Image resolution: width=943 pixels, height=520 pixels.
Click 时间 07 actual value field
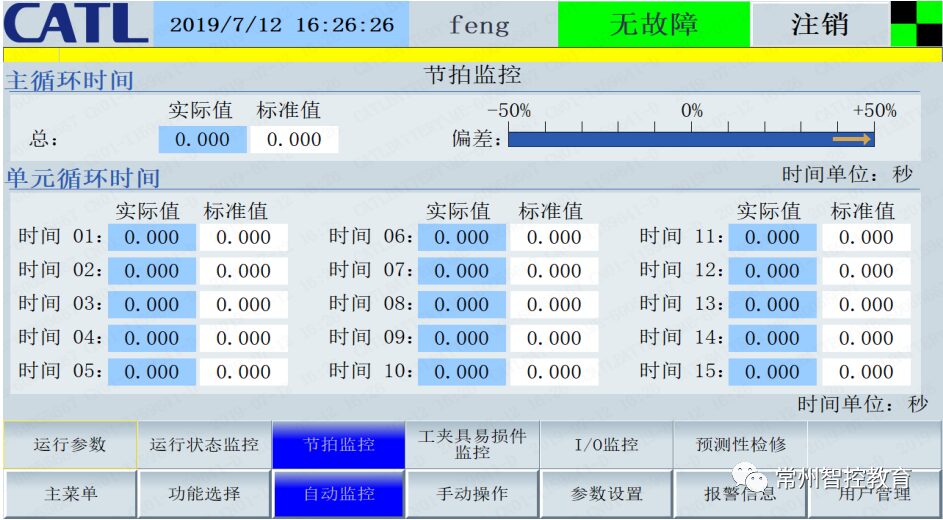(462, 271)
